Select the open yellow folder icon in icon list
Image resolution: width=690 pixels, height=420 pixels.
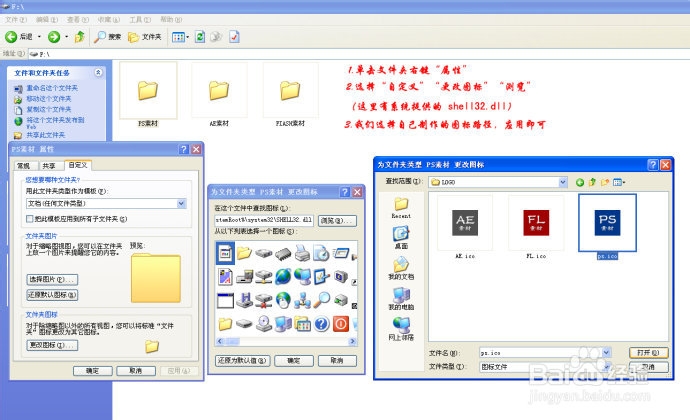coord(244,253)
